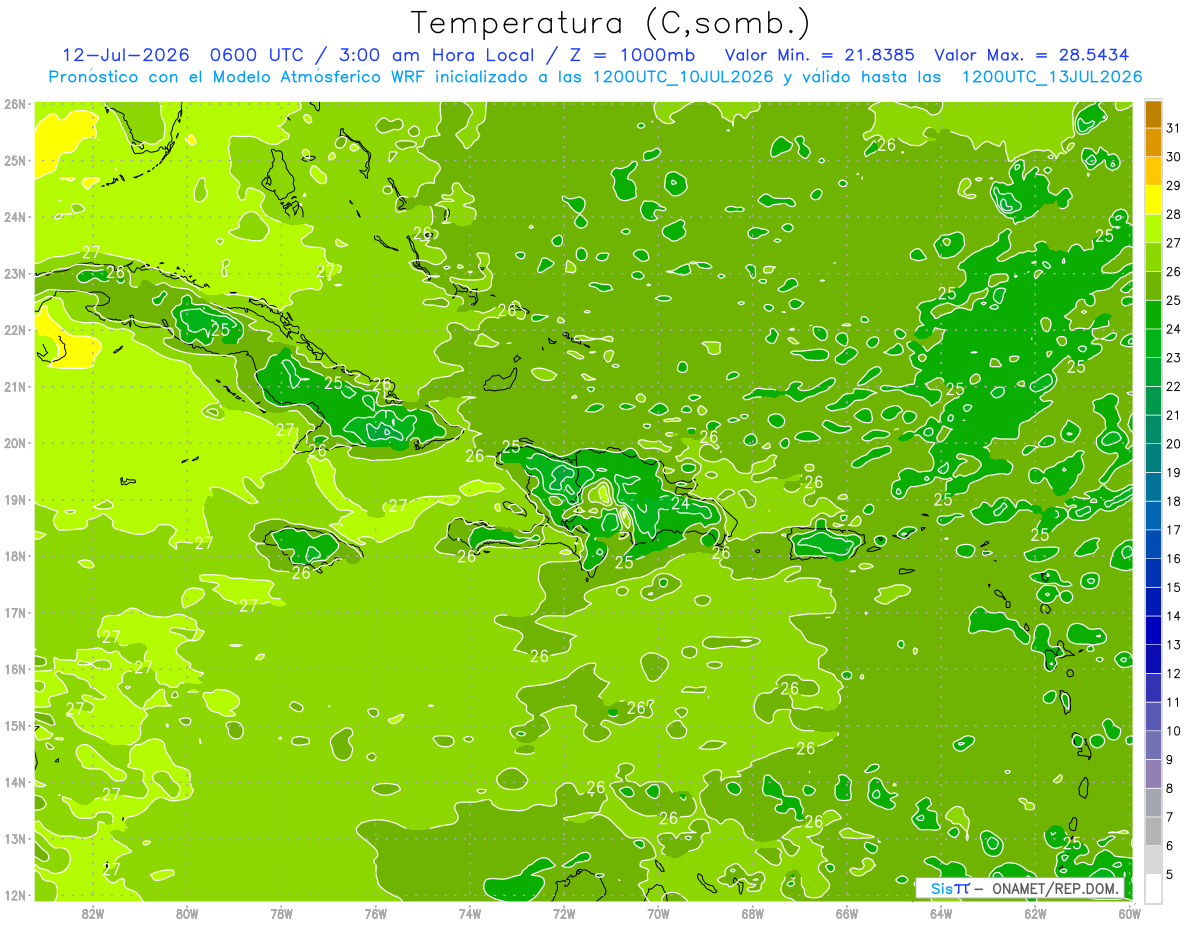Click the "ONAMET/REP.DOM." credit label
This screenshot has width=1200, height=927.
tap(1056, 888)
